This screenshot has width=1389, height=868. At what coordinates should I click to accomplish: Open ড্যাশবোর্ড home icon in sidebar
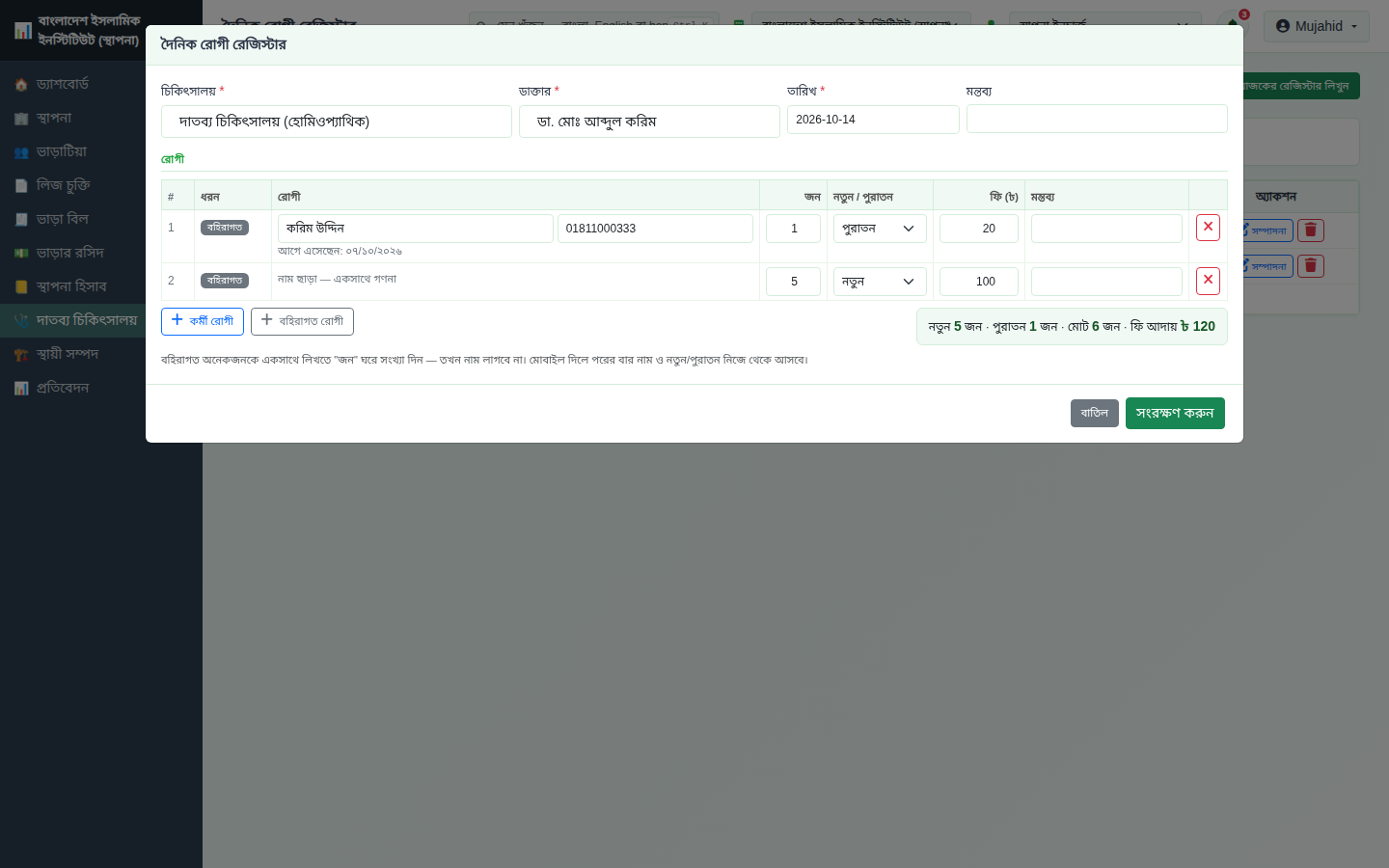click(21, 85)
